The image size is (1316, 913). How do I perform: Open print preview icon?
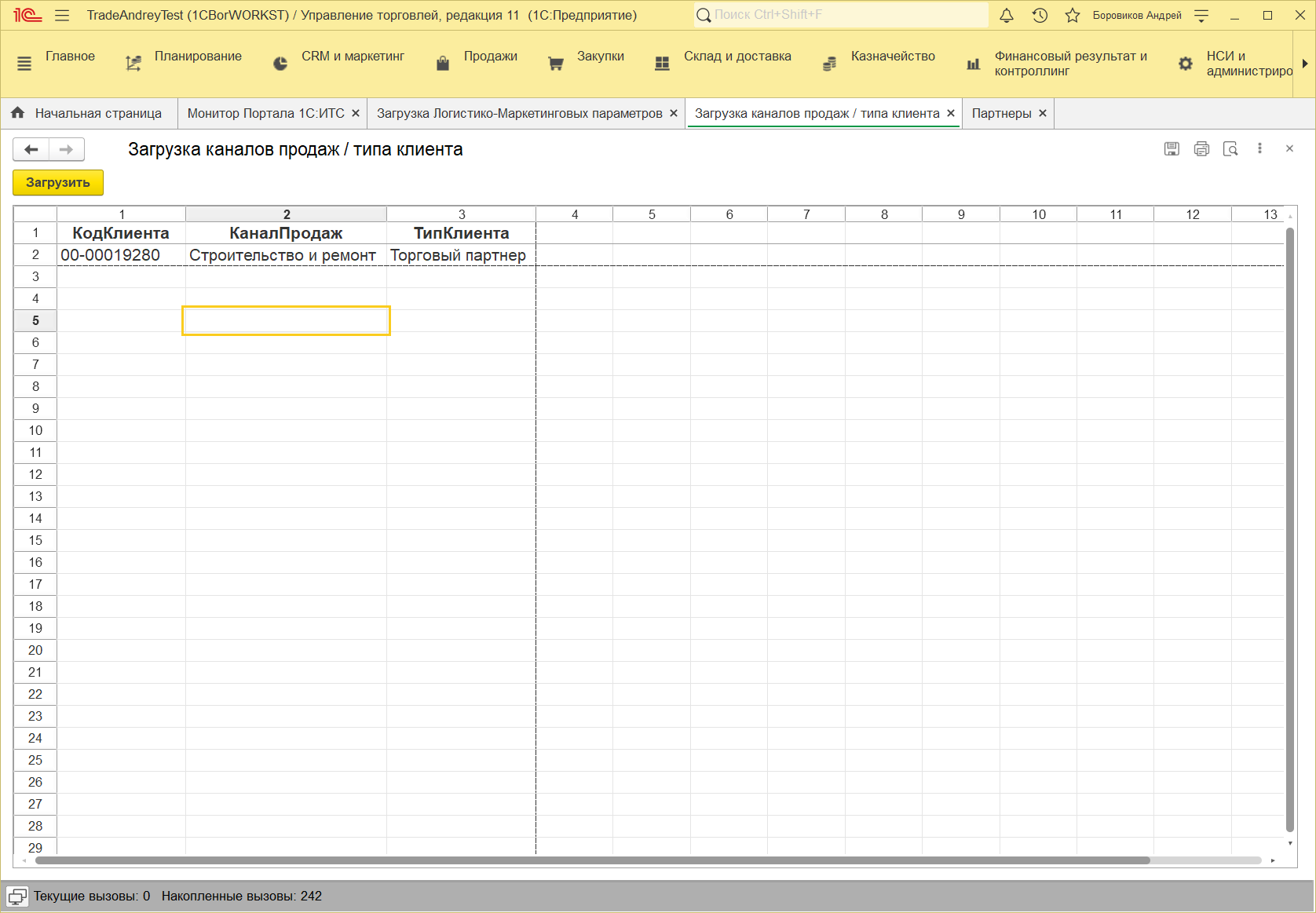point(1230,149)
